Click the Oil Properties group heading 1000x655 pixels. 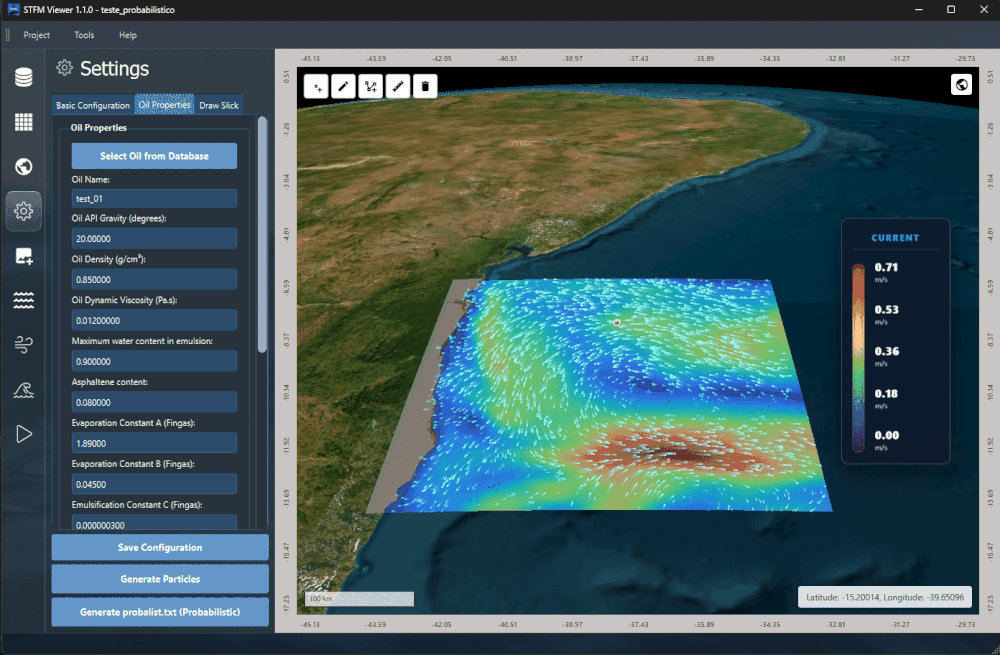click(99, 128)
